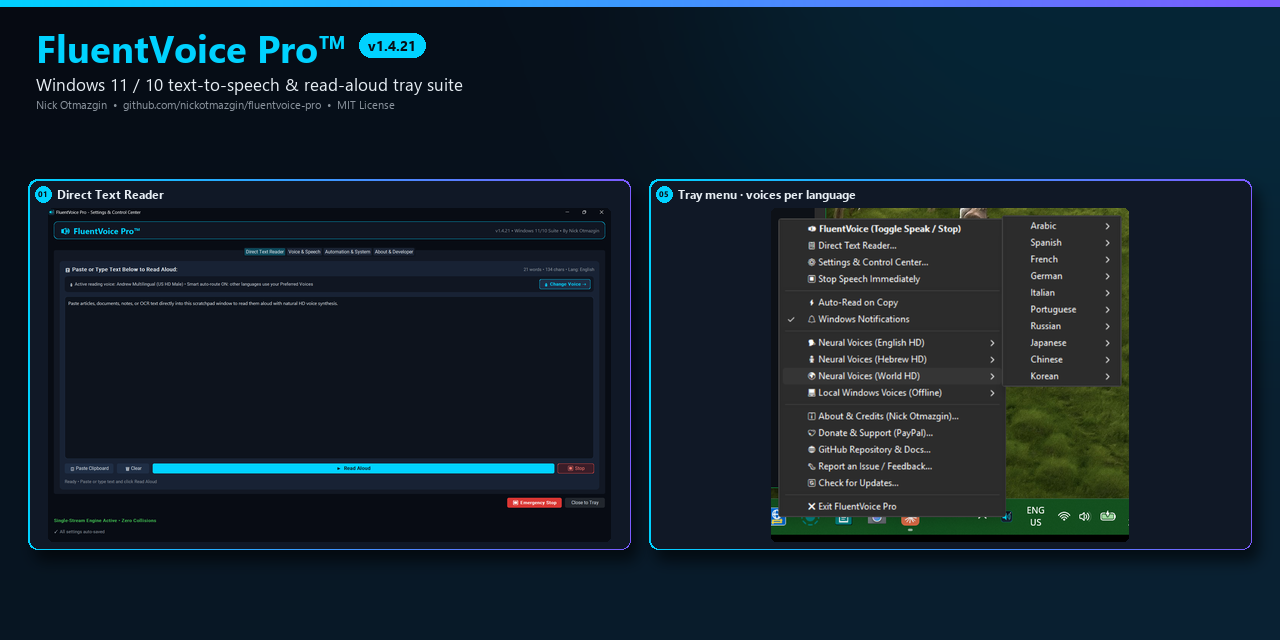The height and width of the screenshot is (640, 1280).
Task: Click the GitHub Repository & Docs icon
Action: (812, 450)
